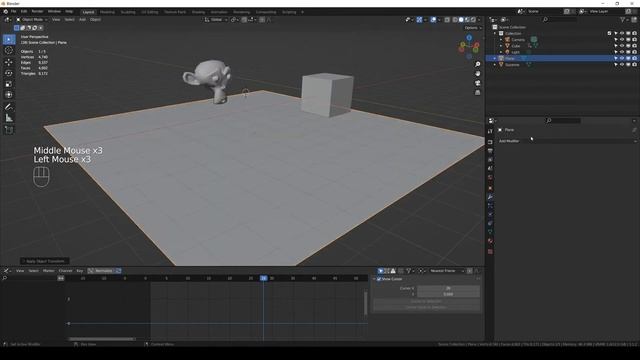Viewport: 640px width, 360px height.
Task: Select Rendered viewport shading mode
Action: click(x=473, y=20)
